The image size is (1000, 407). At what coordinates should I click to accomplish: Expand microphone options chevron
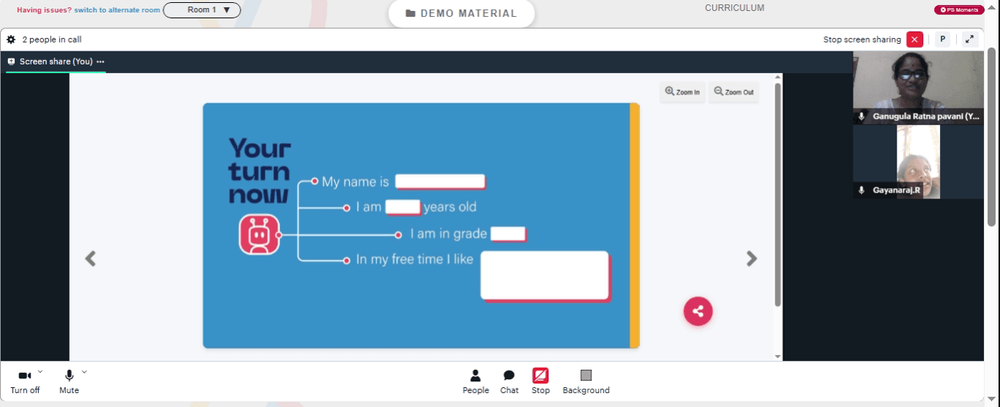coord(84,371)
